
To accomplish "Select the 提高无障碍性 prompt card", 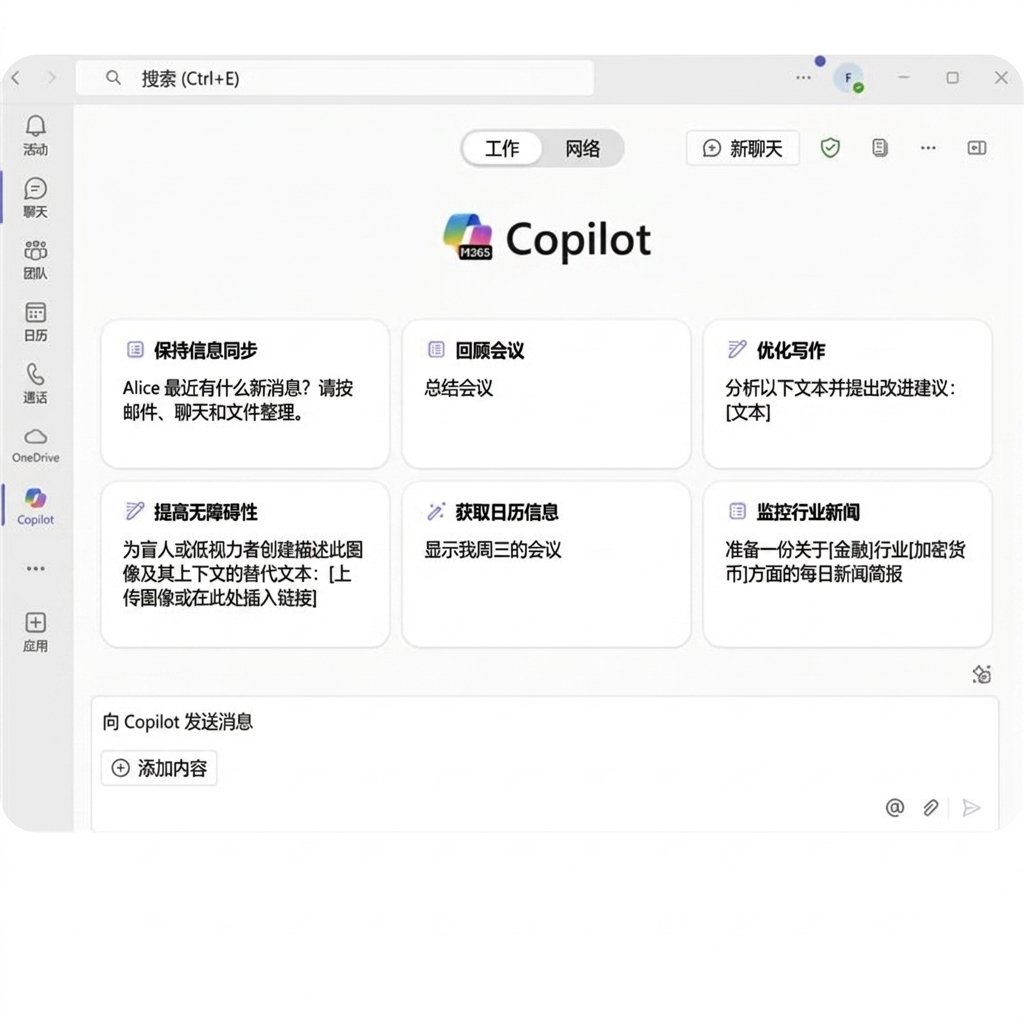I will (246, 564).
